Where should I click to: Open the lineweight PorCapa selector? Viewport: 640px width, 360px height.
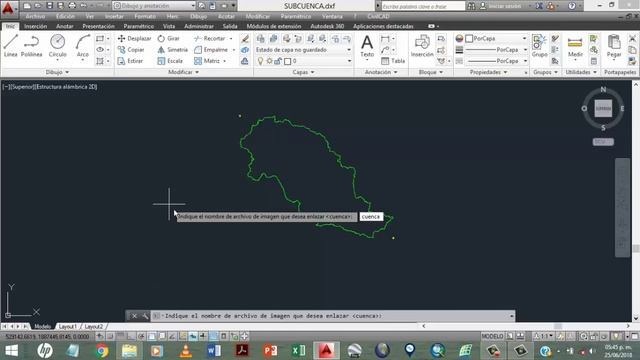pos(496,50)
